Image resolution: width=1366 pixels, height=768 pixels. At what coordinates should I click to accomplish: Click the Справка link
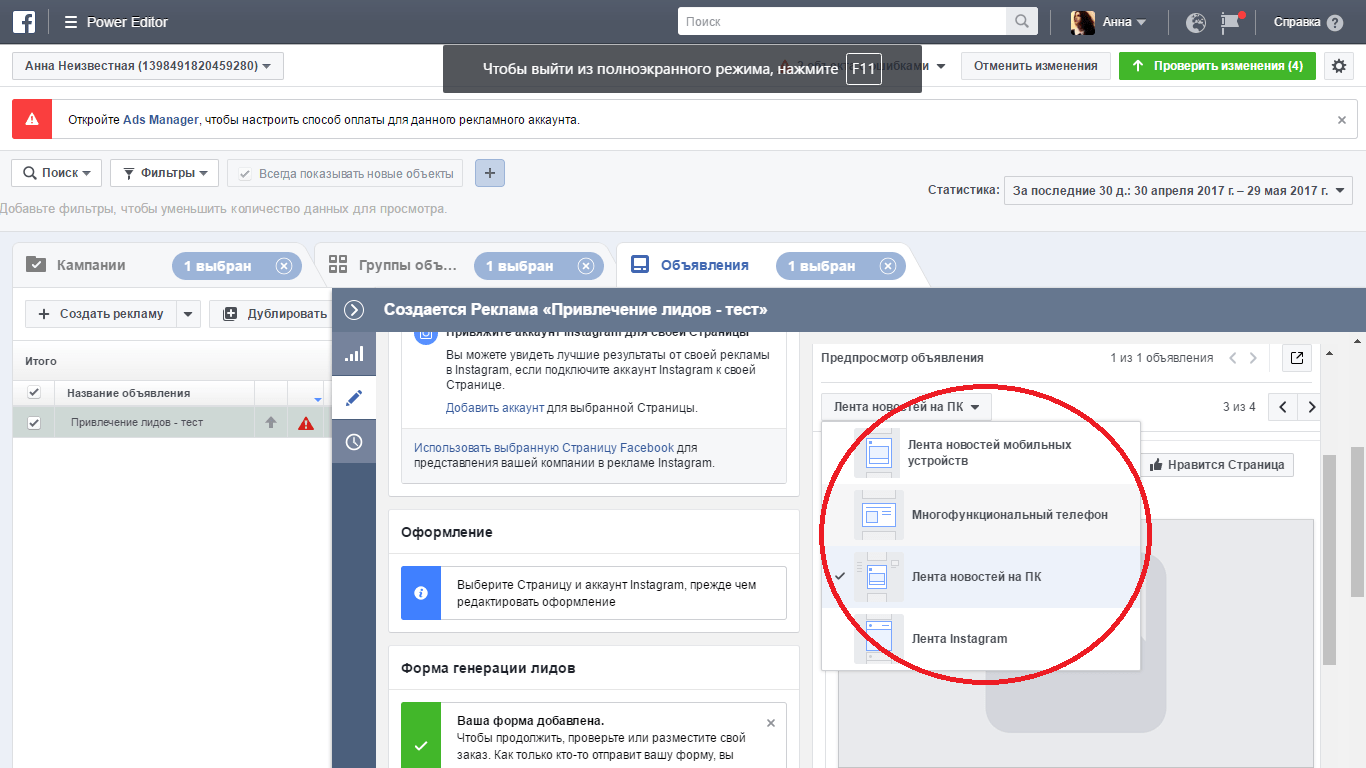[x=1297, y=22]
